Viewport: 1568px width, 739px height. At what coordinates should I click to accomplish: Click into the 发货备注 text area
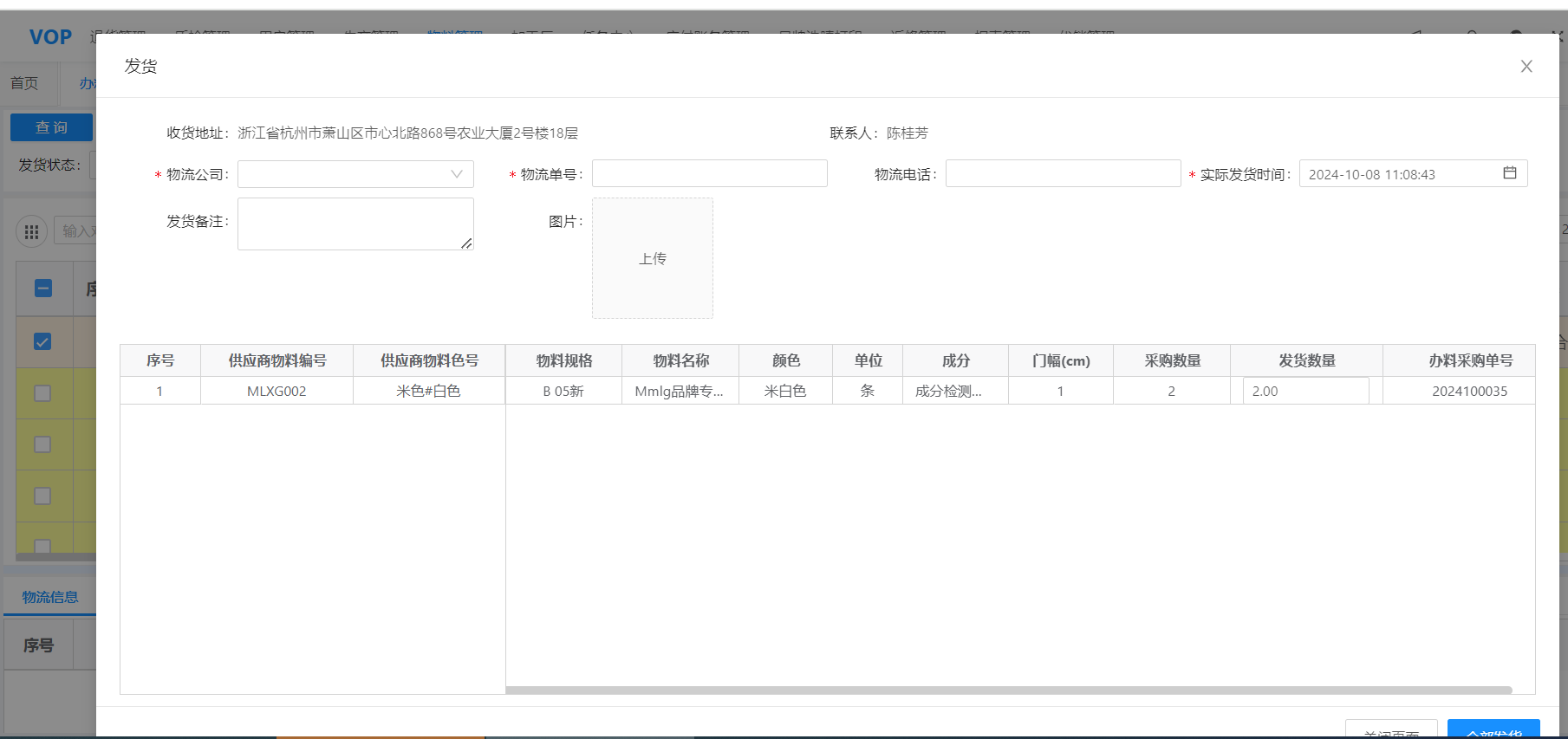(x=355, y=224)
